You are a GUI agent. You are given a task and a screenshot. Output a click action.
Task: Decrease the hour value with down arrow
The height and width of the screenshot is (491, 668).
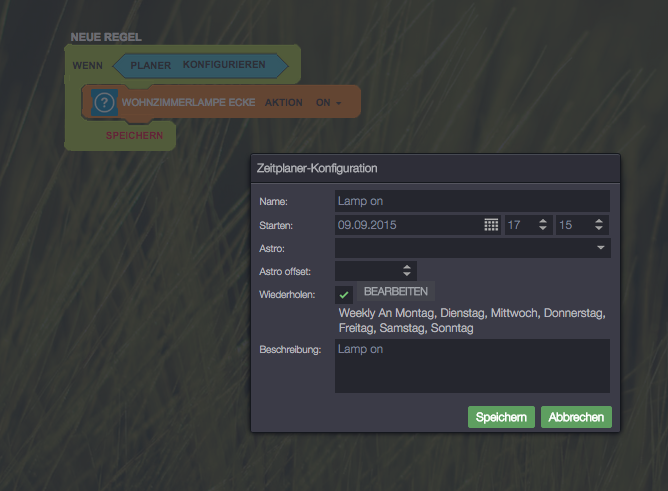click(543, 230)
